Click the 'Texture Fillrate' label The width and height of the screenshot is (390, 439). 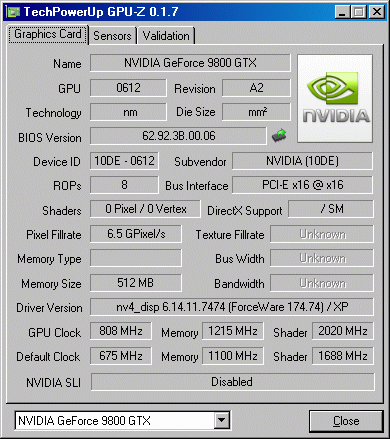(x=230, y=235)
